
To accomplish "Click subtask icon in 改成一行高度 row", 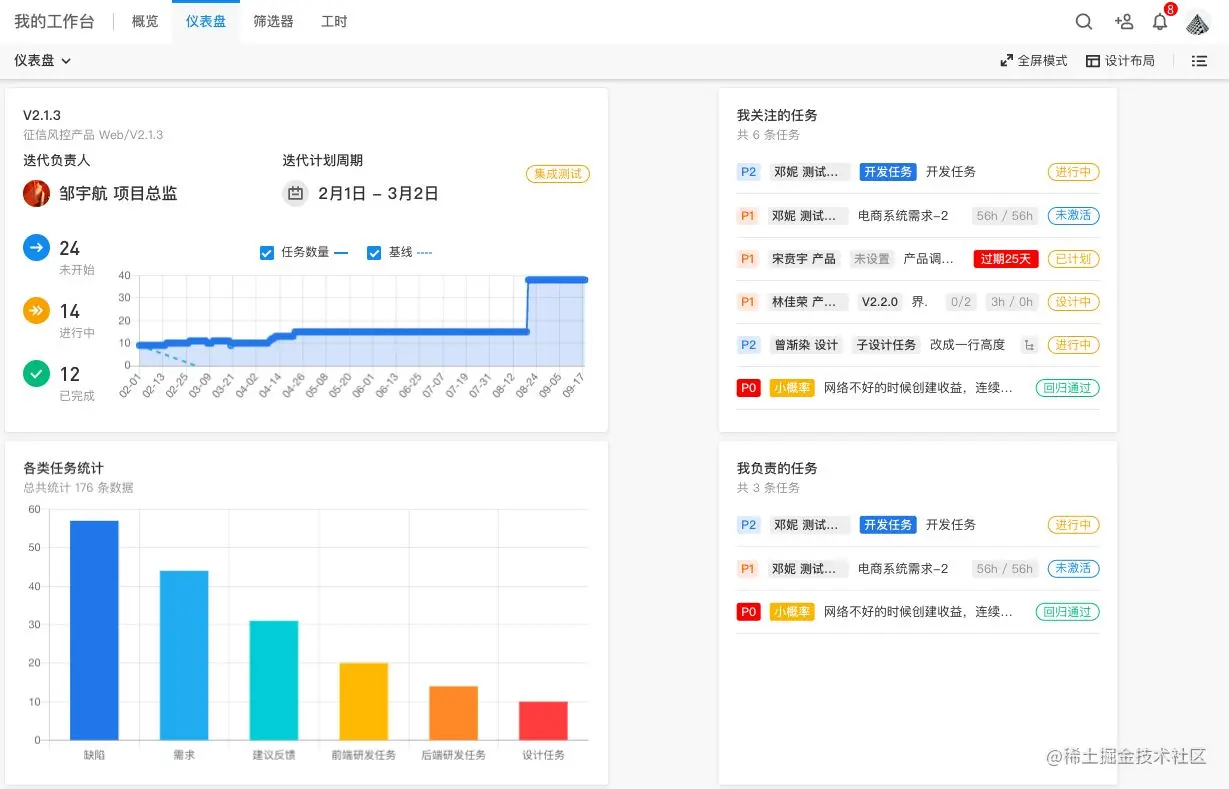I will point(1027,345).
